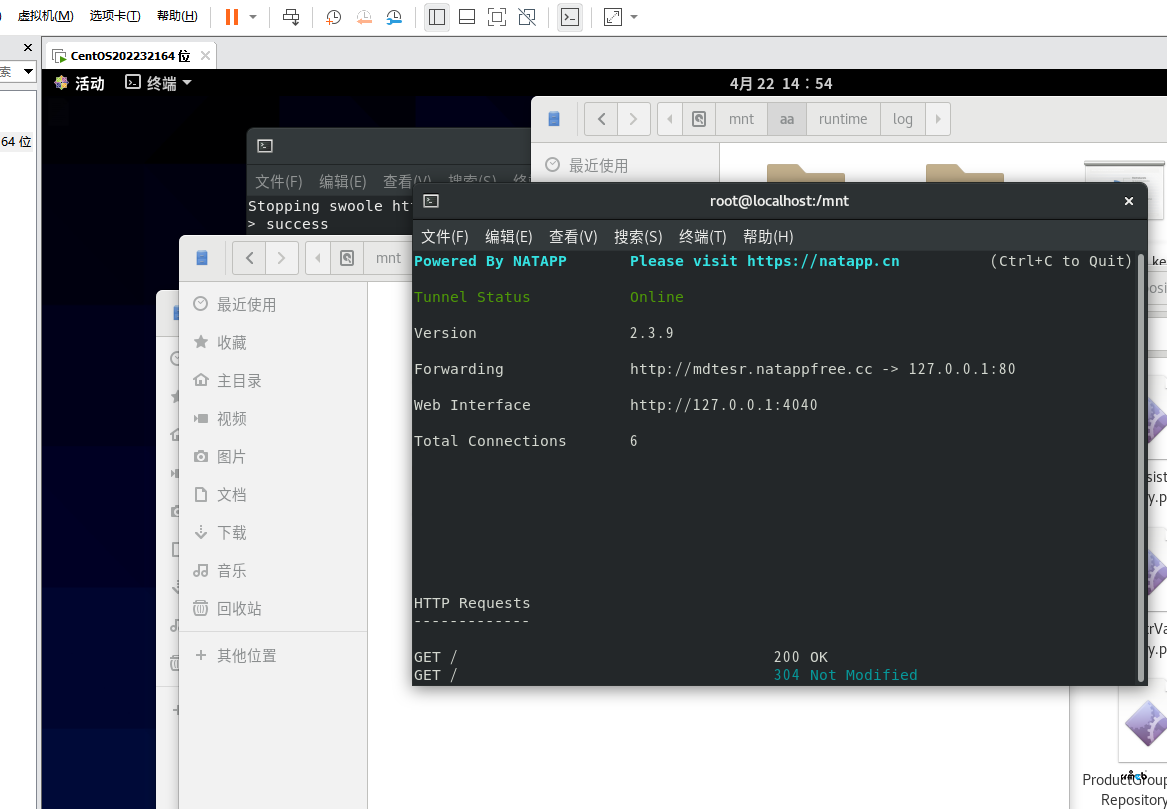Toggle the VMware thumbnail bar view
Viewport: 1167px width, 809px height.
(x=467, y=16)
